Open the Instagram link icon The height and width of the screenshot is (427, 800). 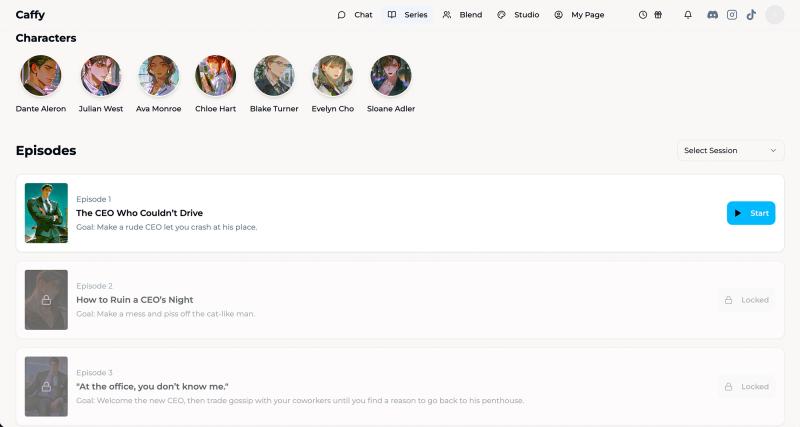[732, 15]
